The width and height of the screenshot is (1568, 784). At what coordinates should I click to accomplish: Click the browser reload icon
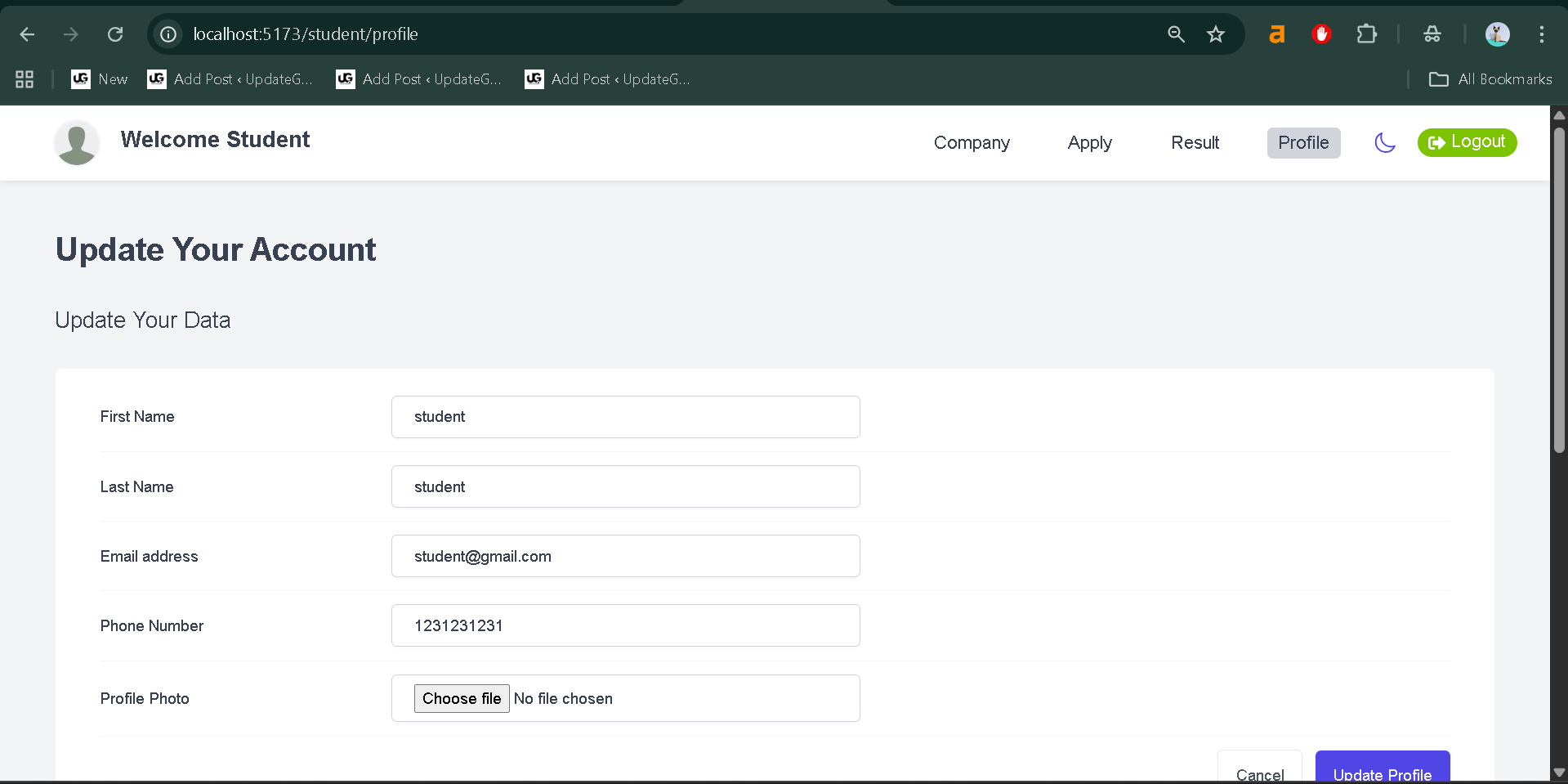tap(115, 34)
